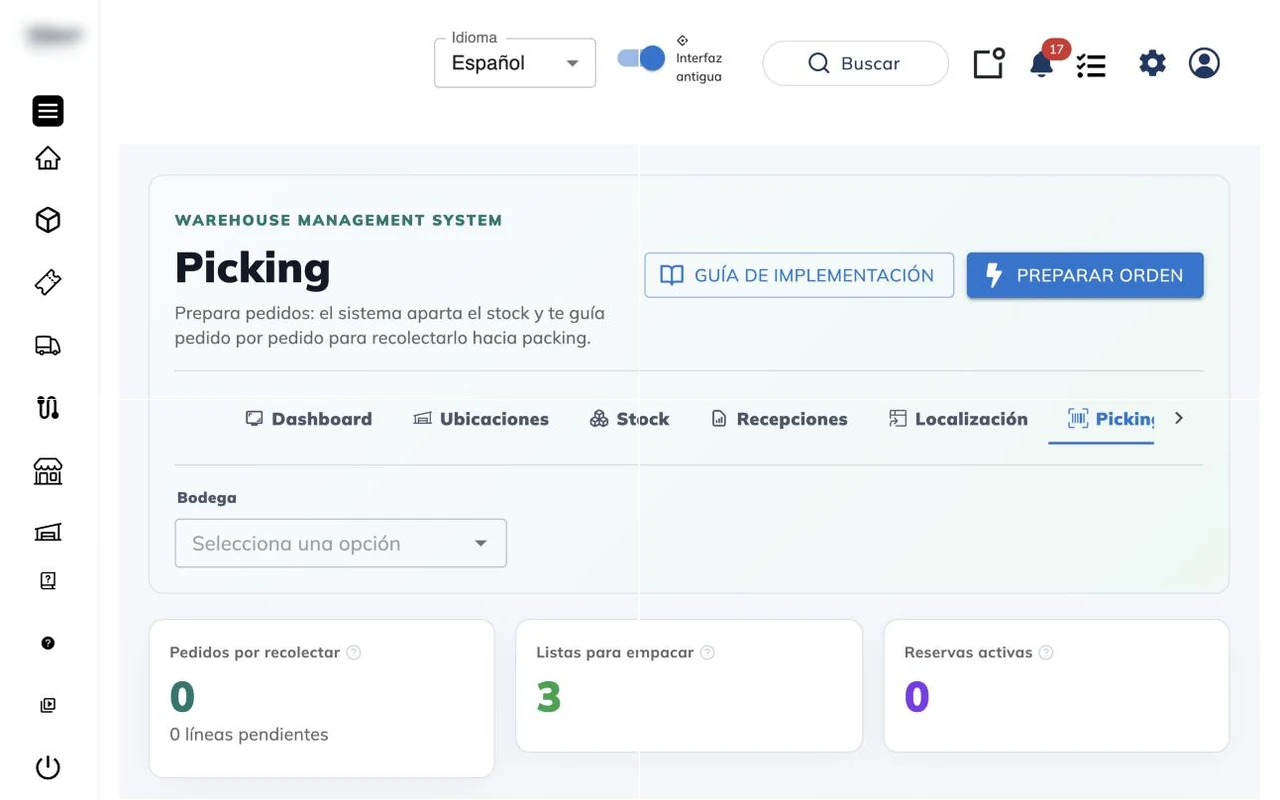Open the Idioma Español dropdown

[x=515, y=63]
